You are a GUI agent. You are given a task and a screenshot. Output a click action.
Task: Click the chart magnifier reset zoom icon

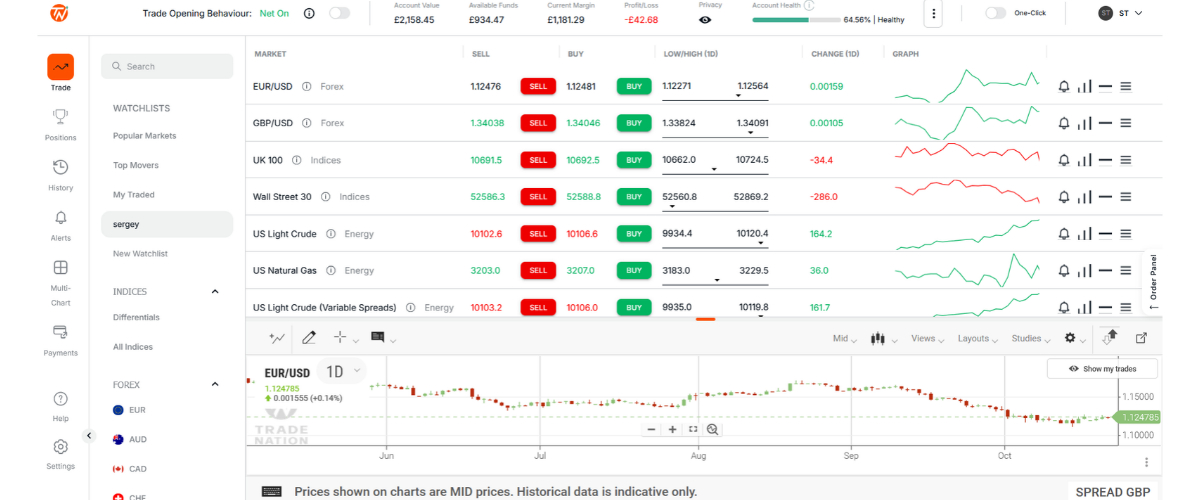tap(713, 429)
